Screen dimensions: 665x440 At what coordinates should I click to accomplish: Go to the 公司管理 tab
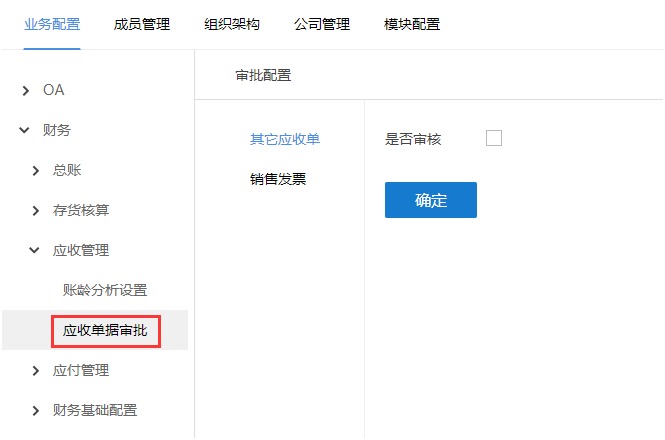(x=322, y=24)
